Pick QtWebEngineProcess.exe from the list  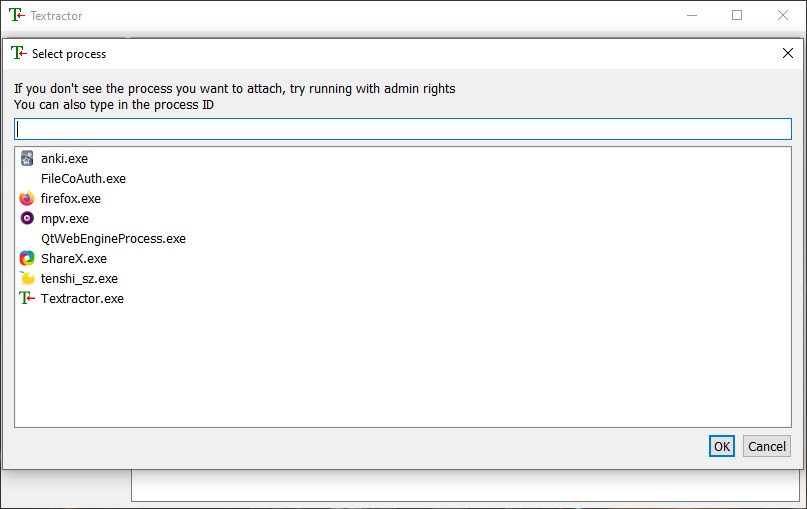pos(113,239)
